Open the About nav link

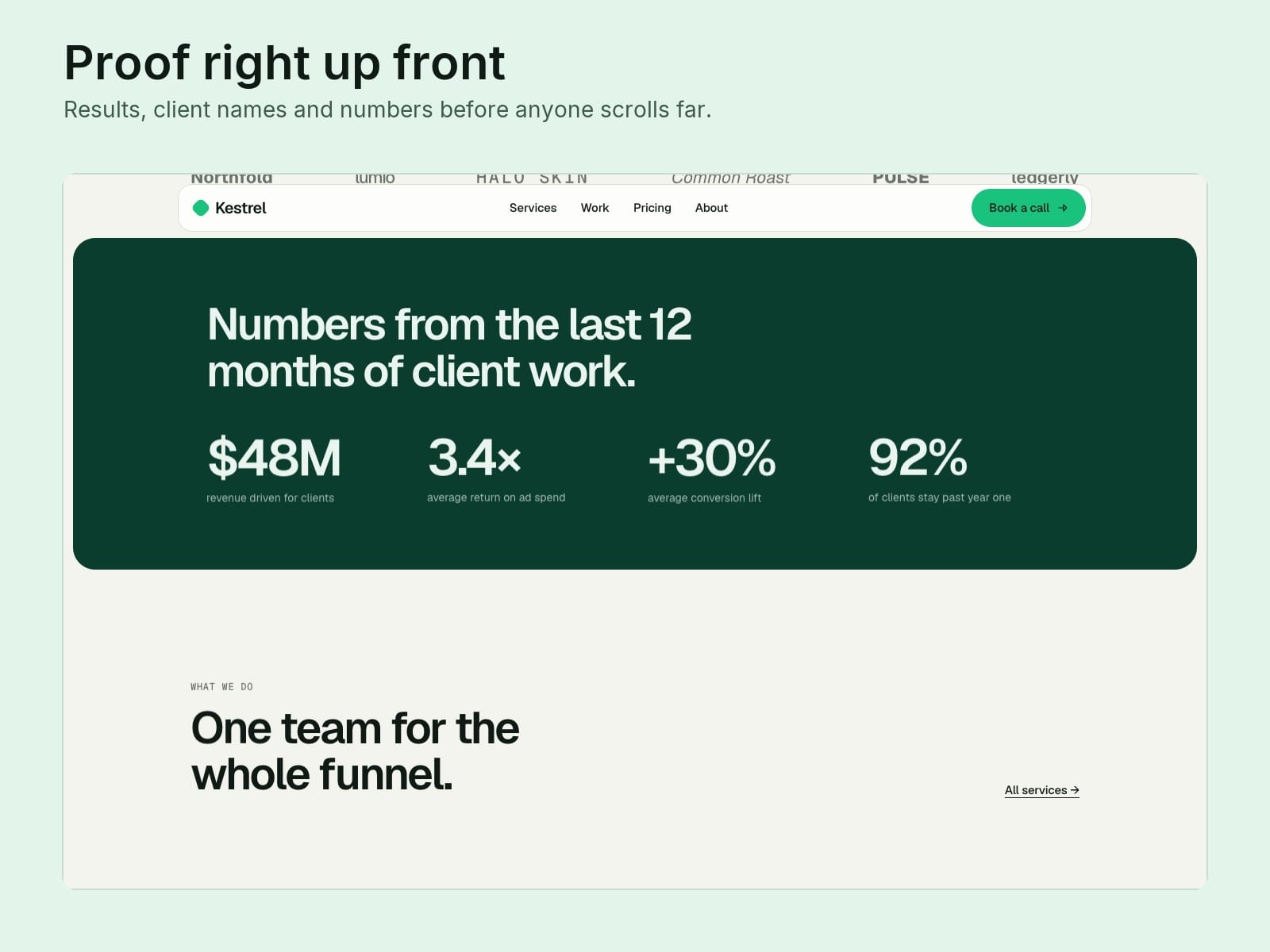(711, 208)
